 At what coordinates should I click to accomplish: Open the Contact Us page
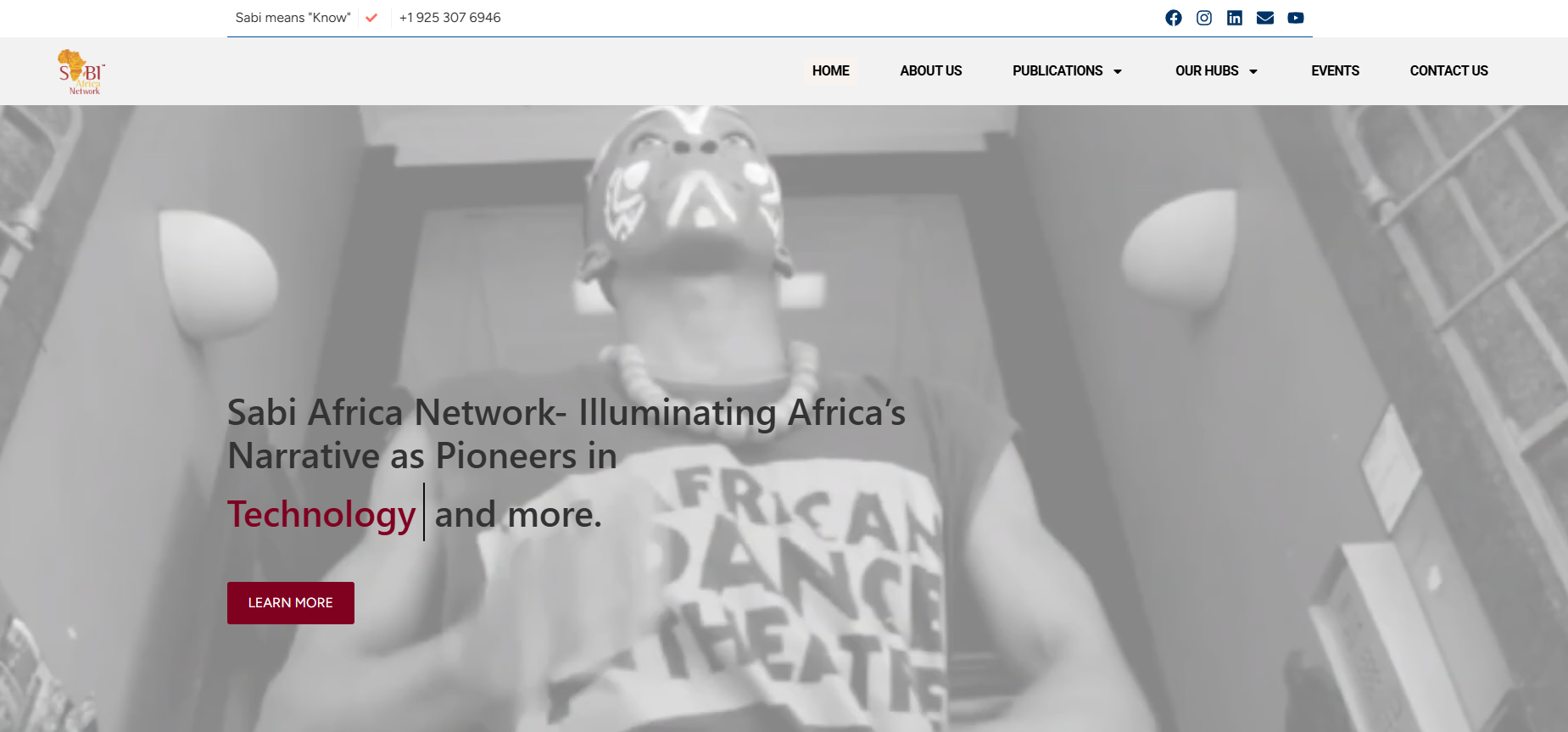1448,71
